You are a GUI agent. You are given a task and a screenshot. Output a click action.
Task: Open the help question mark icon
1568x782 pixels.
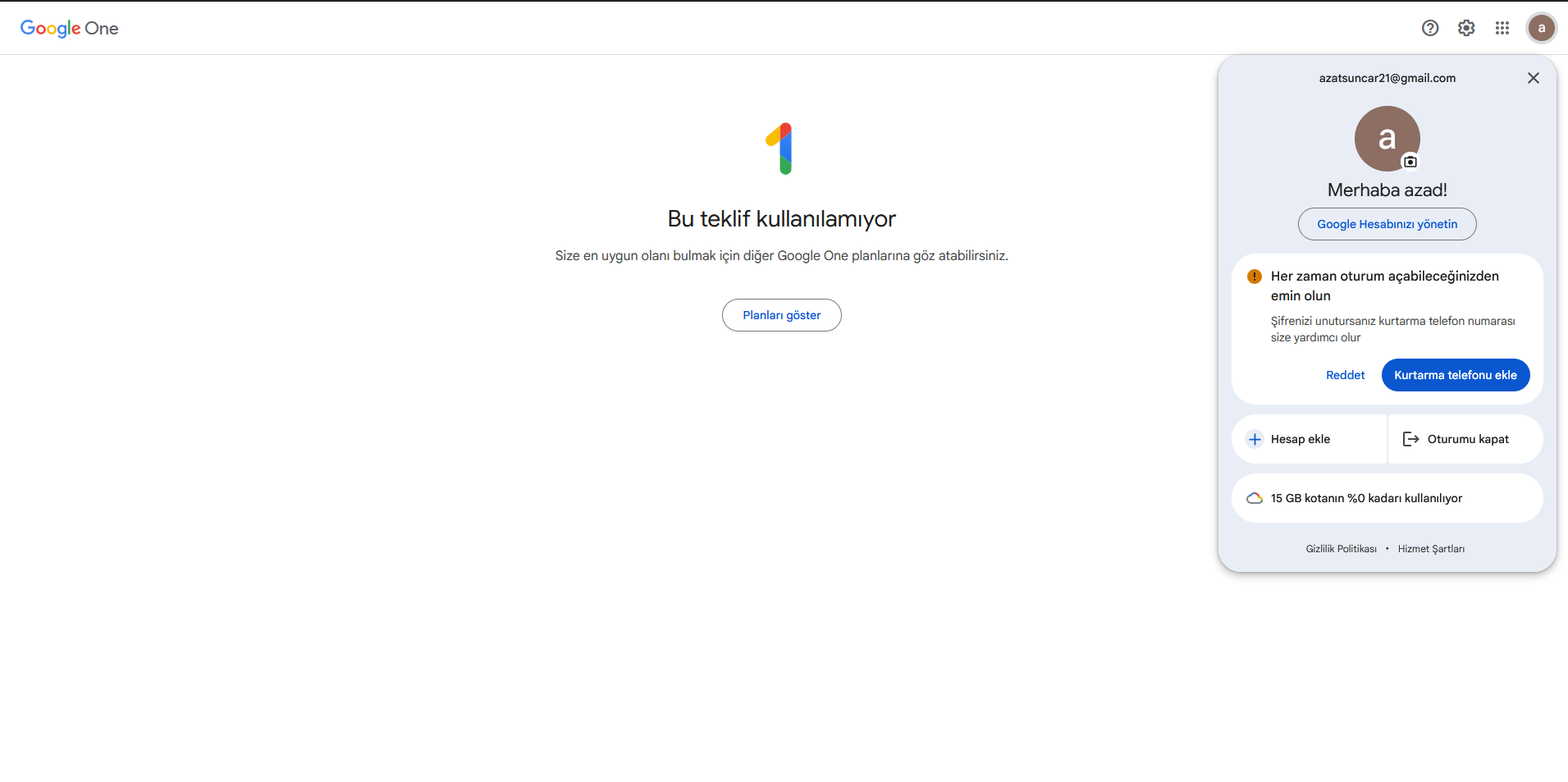(1430, 28)
